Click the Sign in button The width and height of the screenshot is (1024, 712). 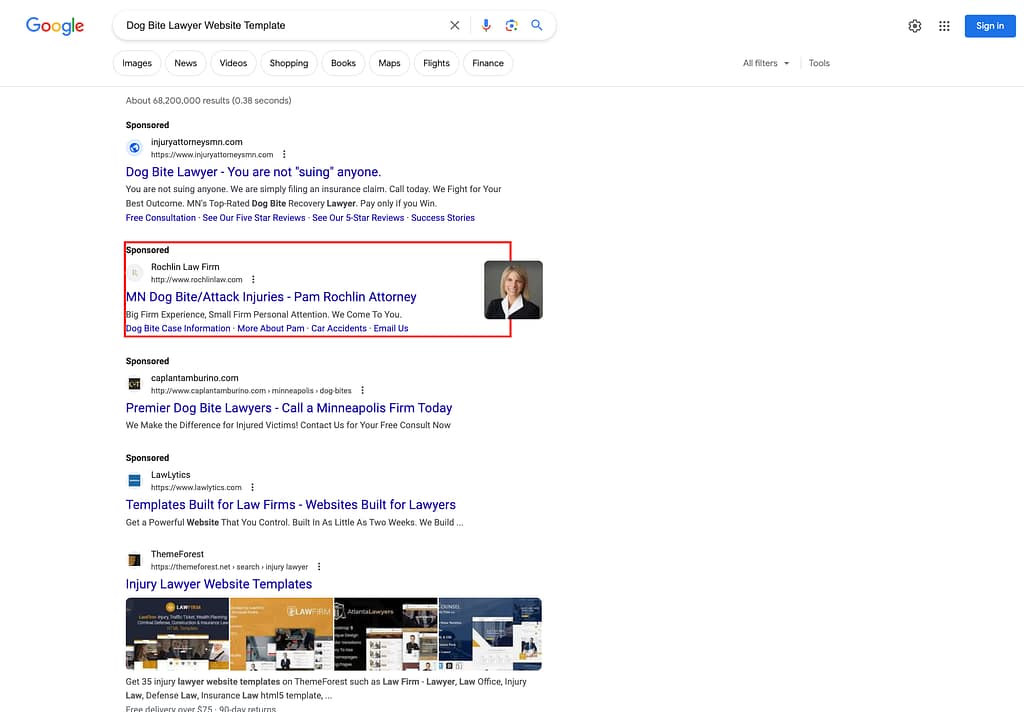click(x=990, y=26)
